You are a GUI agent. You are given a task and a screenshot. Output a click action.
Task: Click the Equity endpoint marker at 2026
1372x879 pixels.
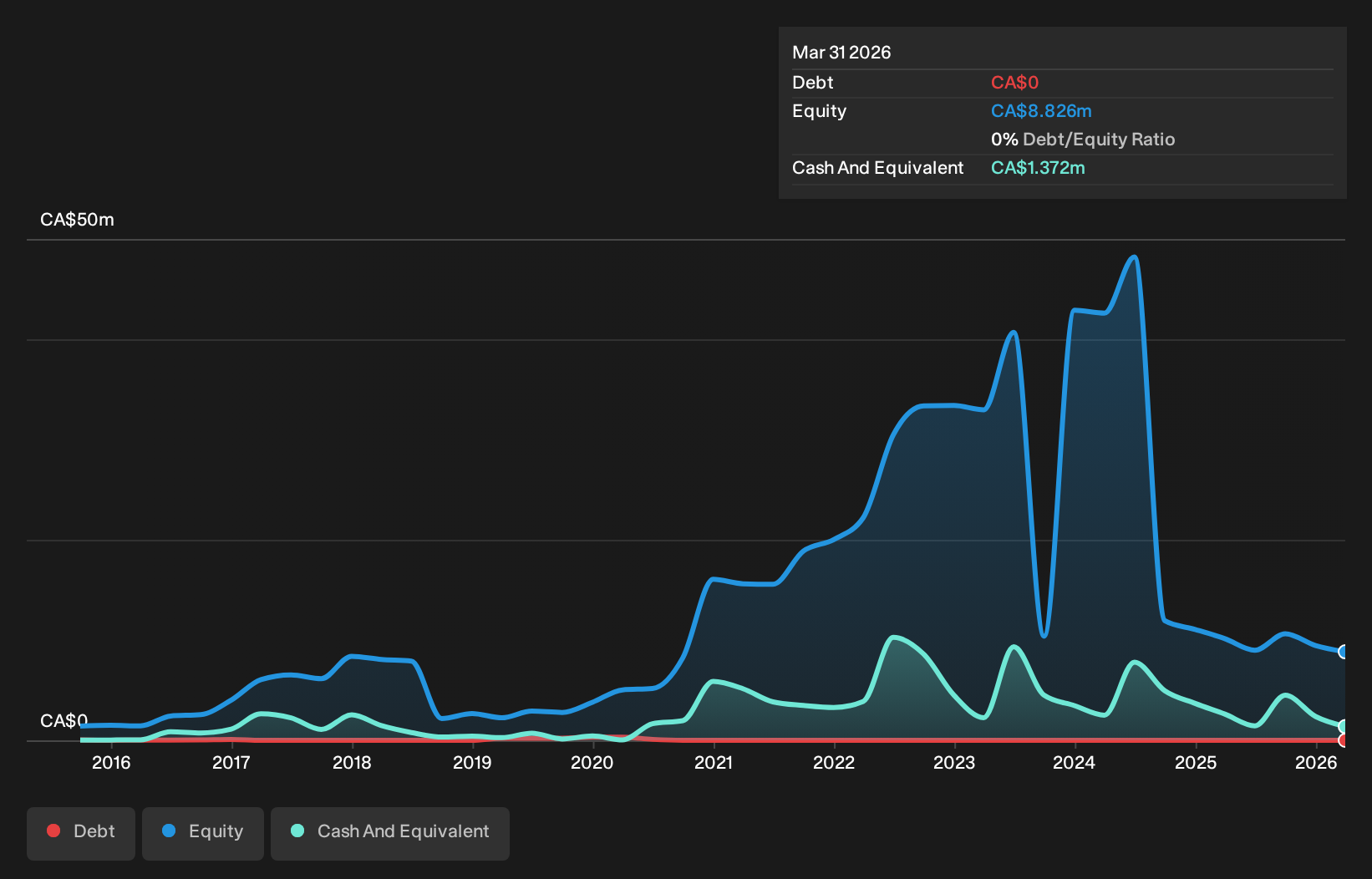pos(1344,652)
